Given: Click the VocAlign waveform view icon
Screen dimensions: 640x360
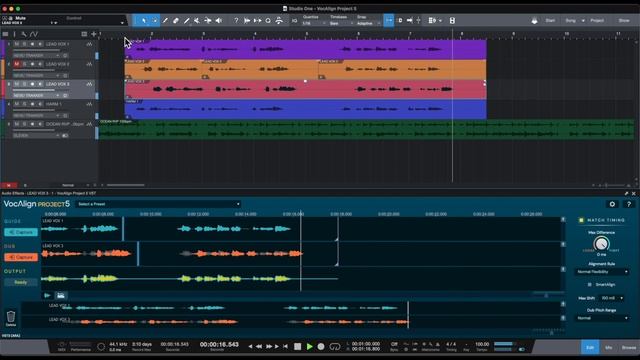Looking at the screenshot, I should click(x=61, y=296).
